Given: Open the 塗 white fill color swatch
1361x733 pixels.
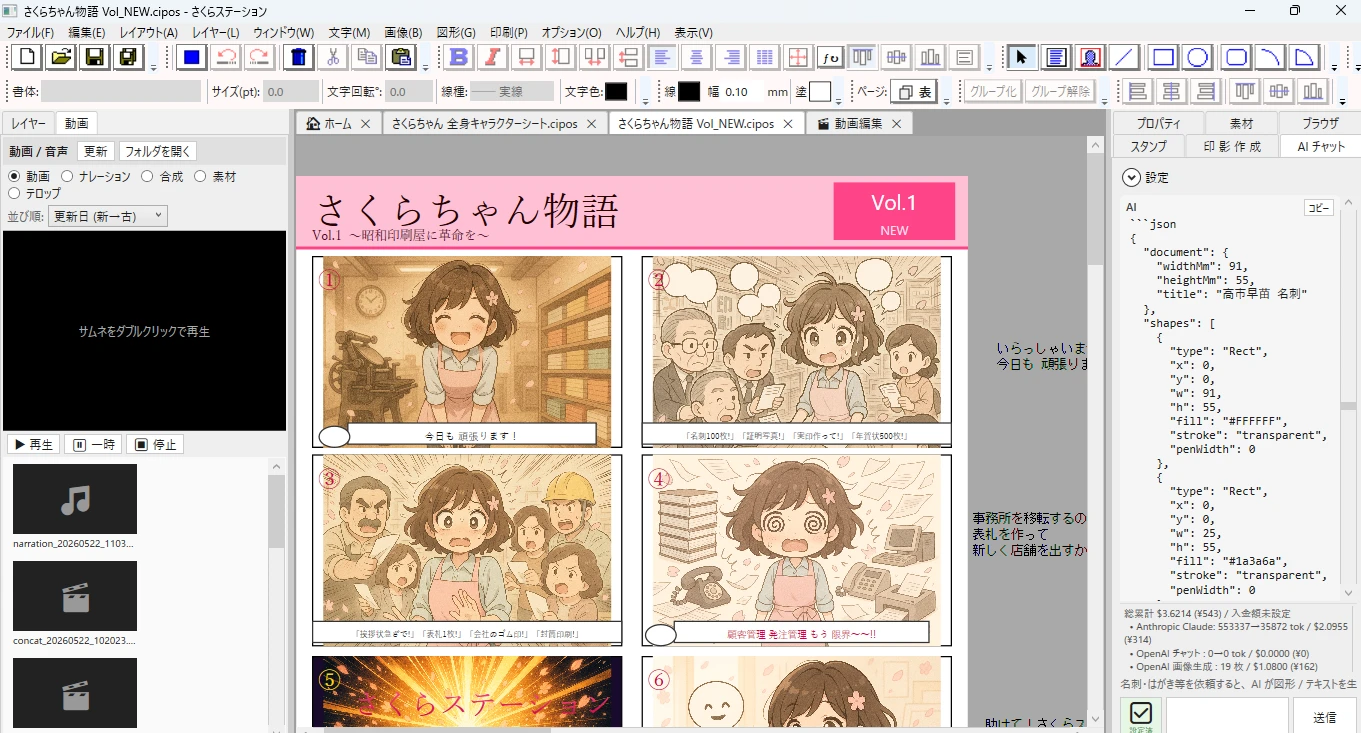Looking at the screenshot, I should [x=820, y=92].
